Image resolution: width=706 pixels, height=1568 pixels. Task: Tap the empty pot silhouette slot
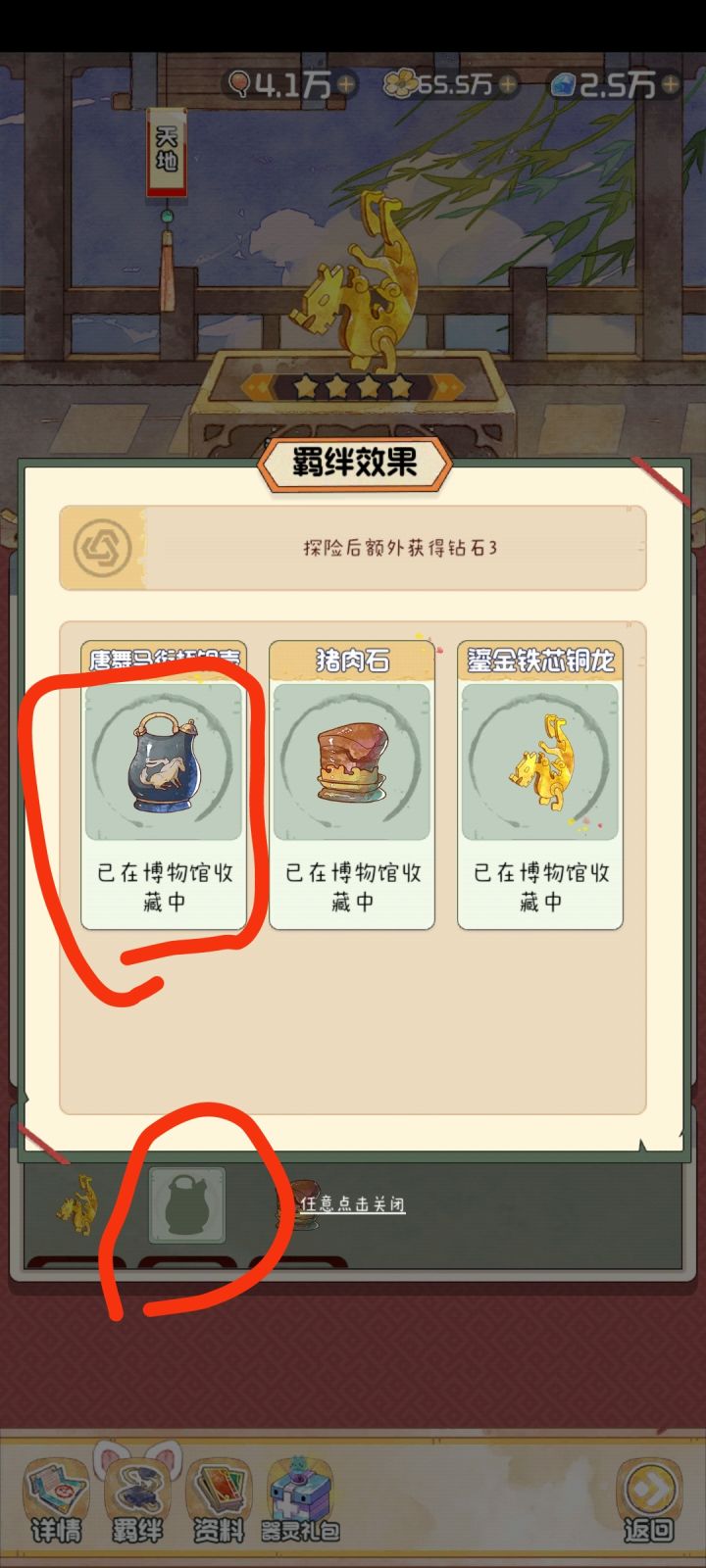(x=187, y=1205)
